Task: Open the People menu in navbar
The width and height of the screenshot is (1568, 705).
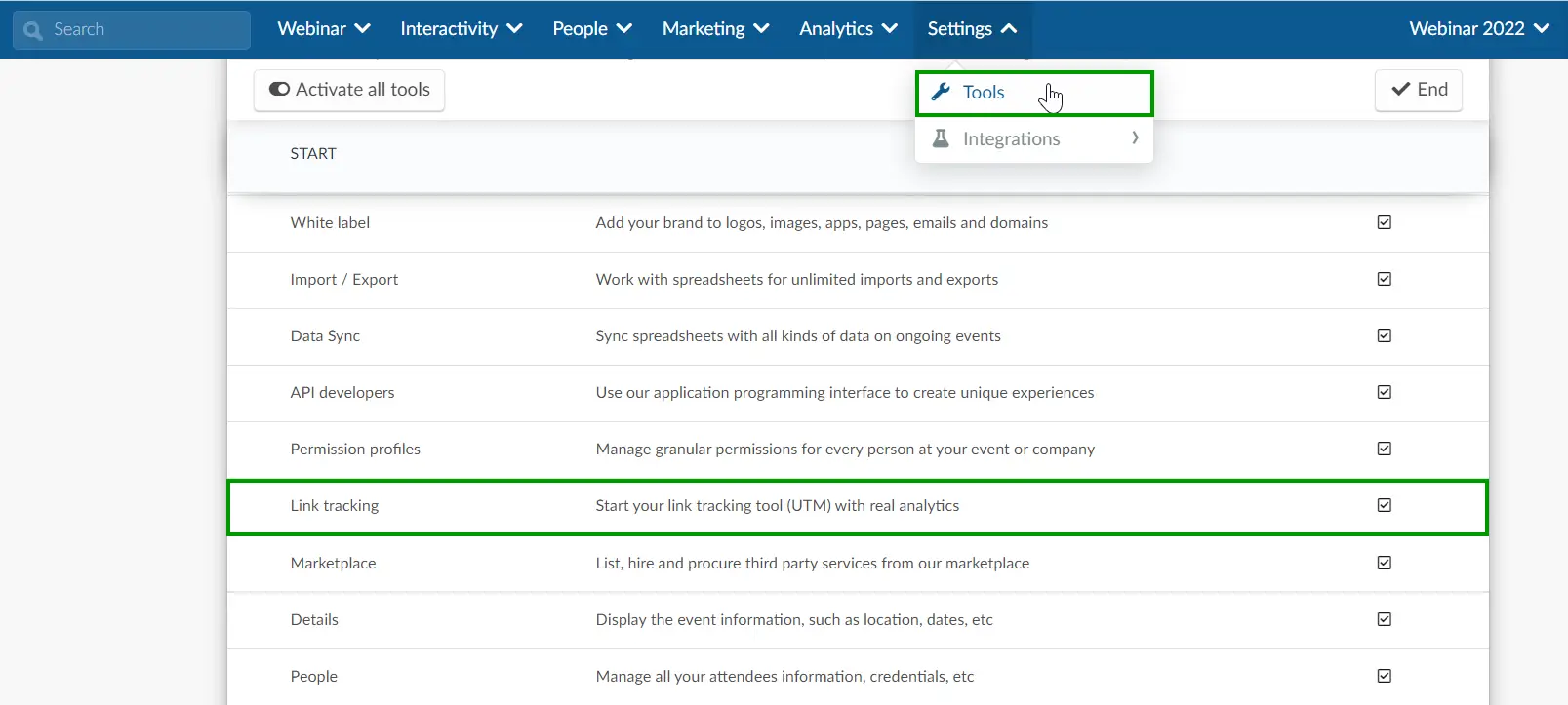Action: click(592, 29)
